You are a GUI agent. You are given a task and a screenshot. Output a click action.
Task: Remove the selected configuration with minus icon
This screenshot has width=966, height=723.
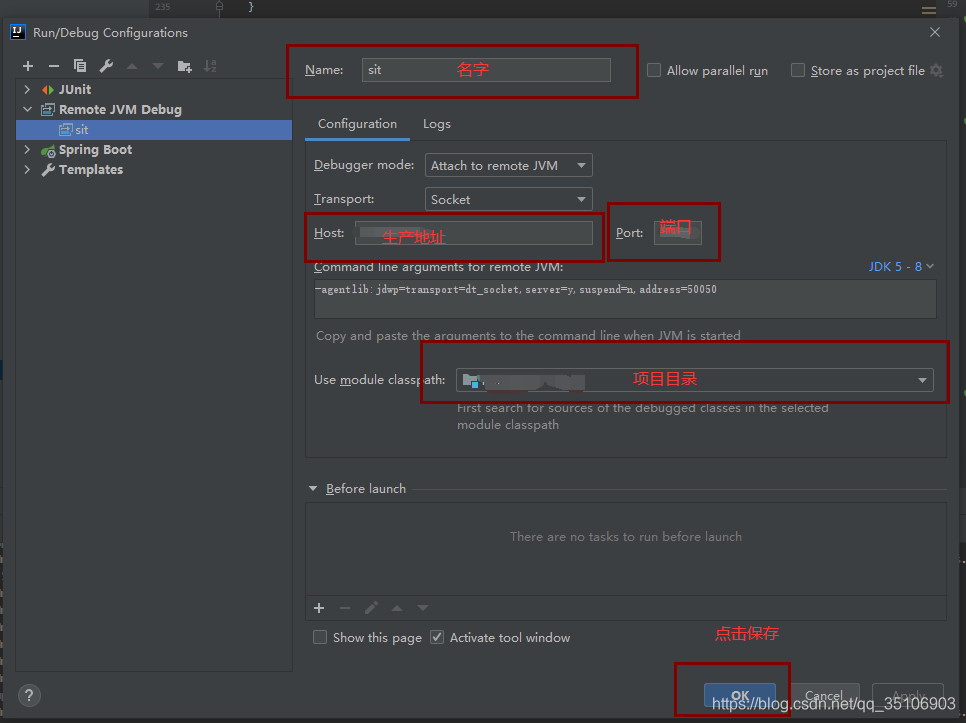[x=54, y=66]
